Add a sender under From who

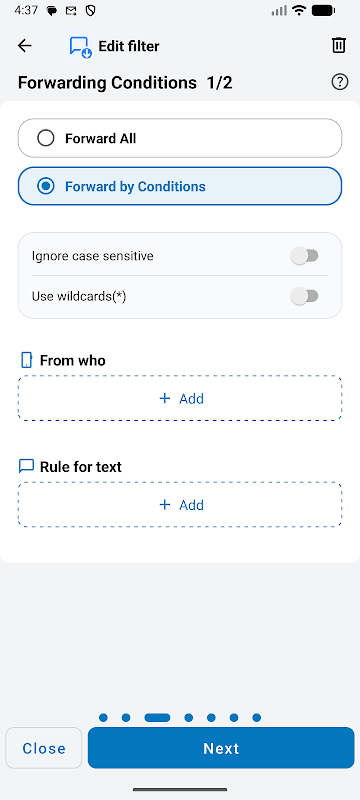point(180,398)
